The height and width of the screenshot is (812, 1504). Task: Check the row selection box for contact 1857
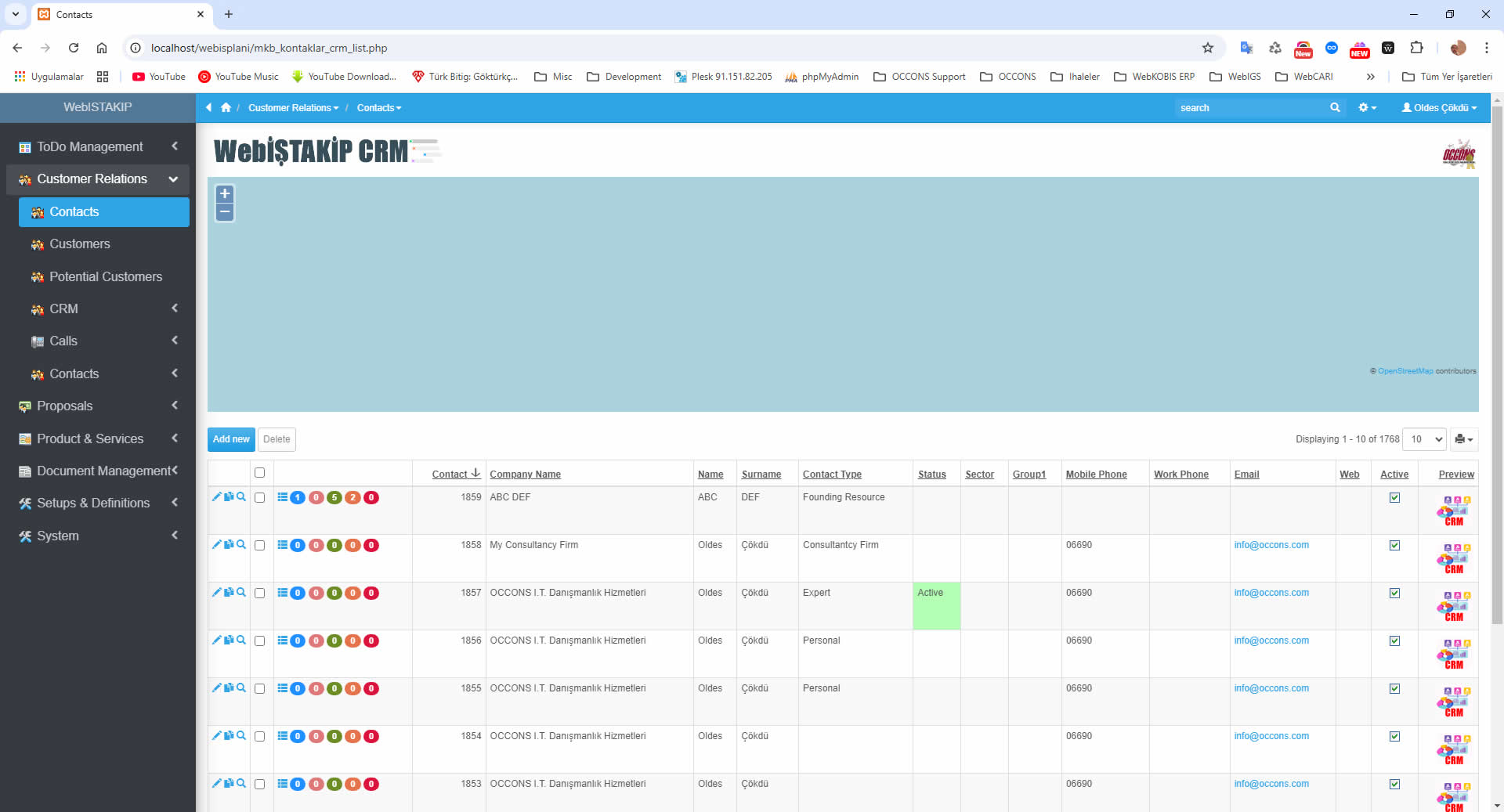click(259, 593)
